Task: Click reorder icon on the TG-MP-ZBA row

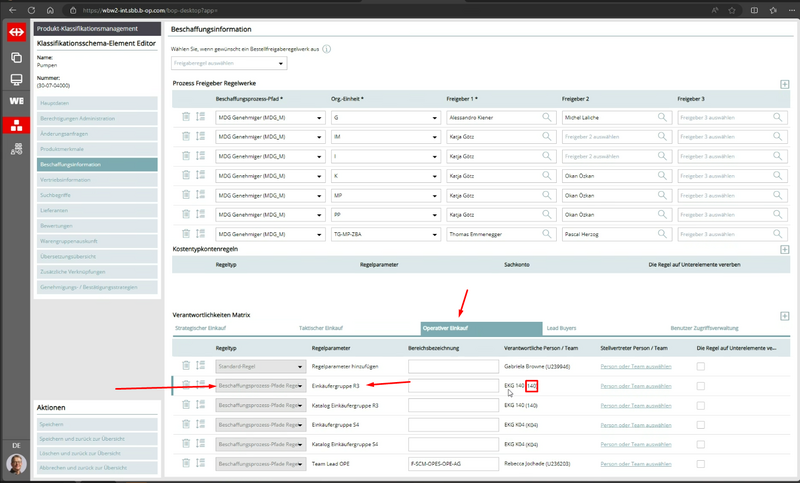Action: [x=200, y=234]
